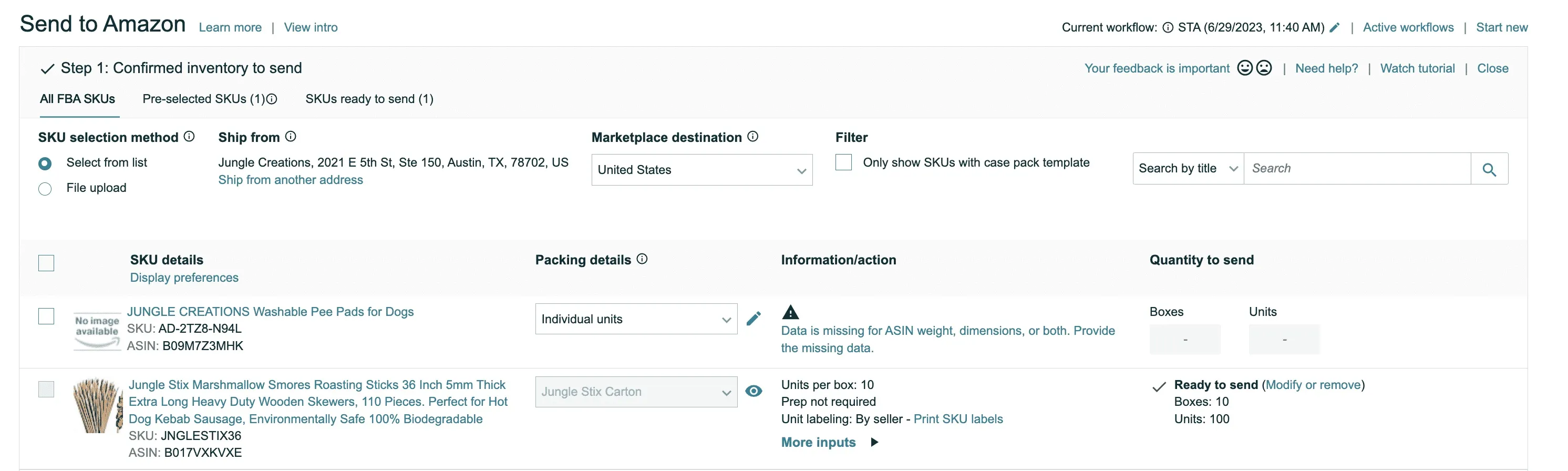
Task: Click 'Start new' workflow link
Action: coord(1502,27)
